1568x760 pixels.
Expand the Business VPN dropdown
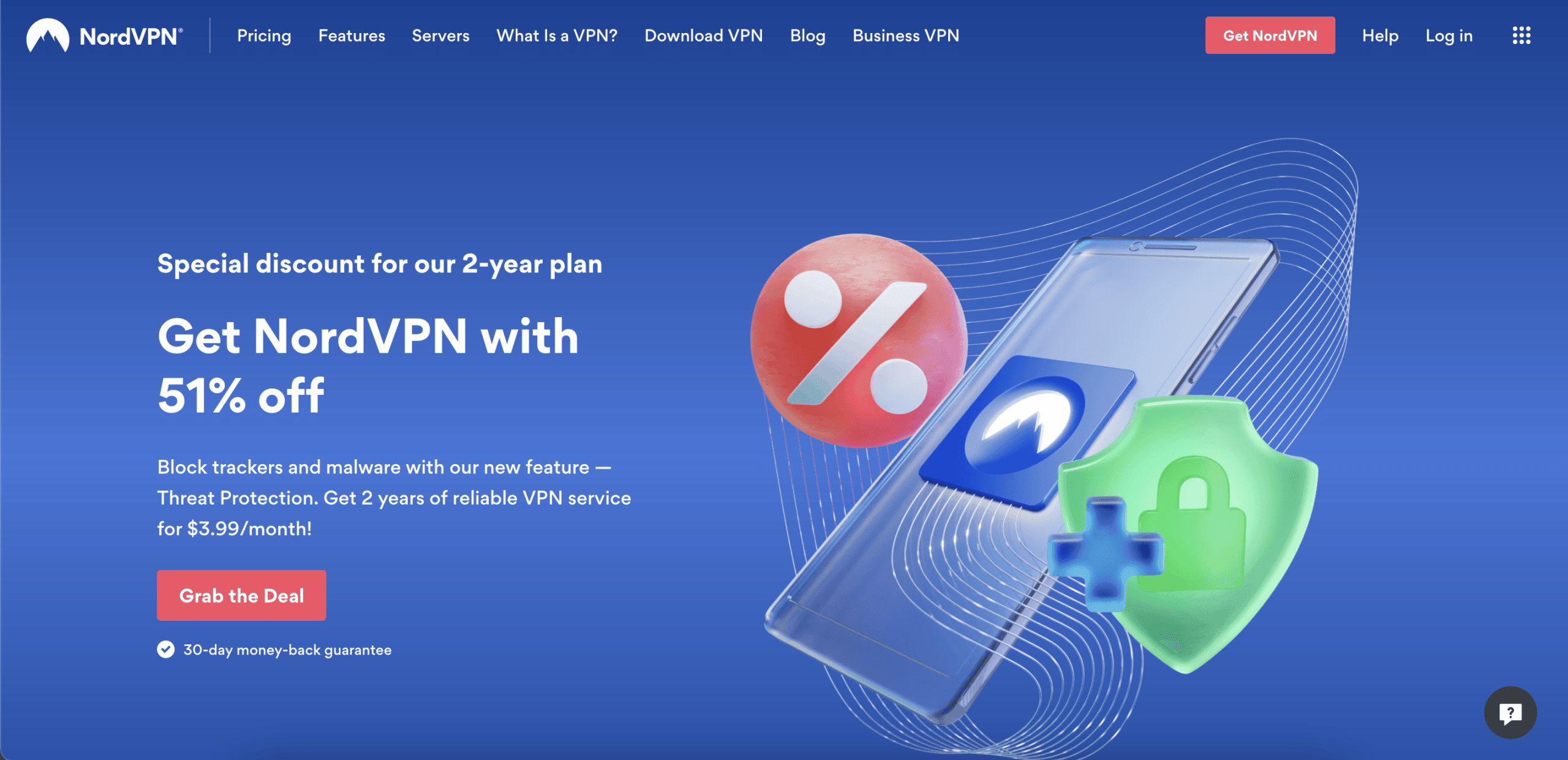tap(905, 35)
